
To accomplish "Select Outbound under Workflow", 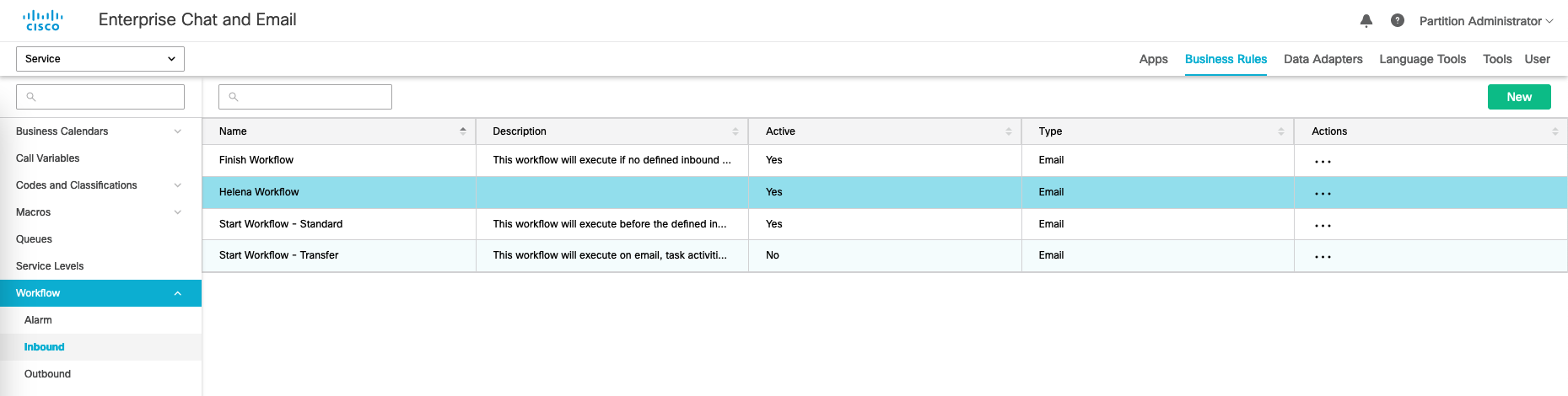I will click(48, 374).
